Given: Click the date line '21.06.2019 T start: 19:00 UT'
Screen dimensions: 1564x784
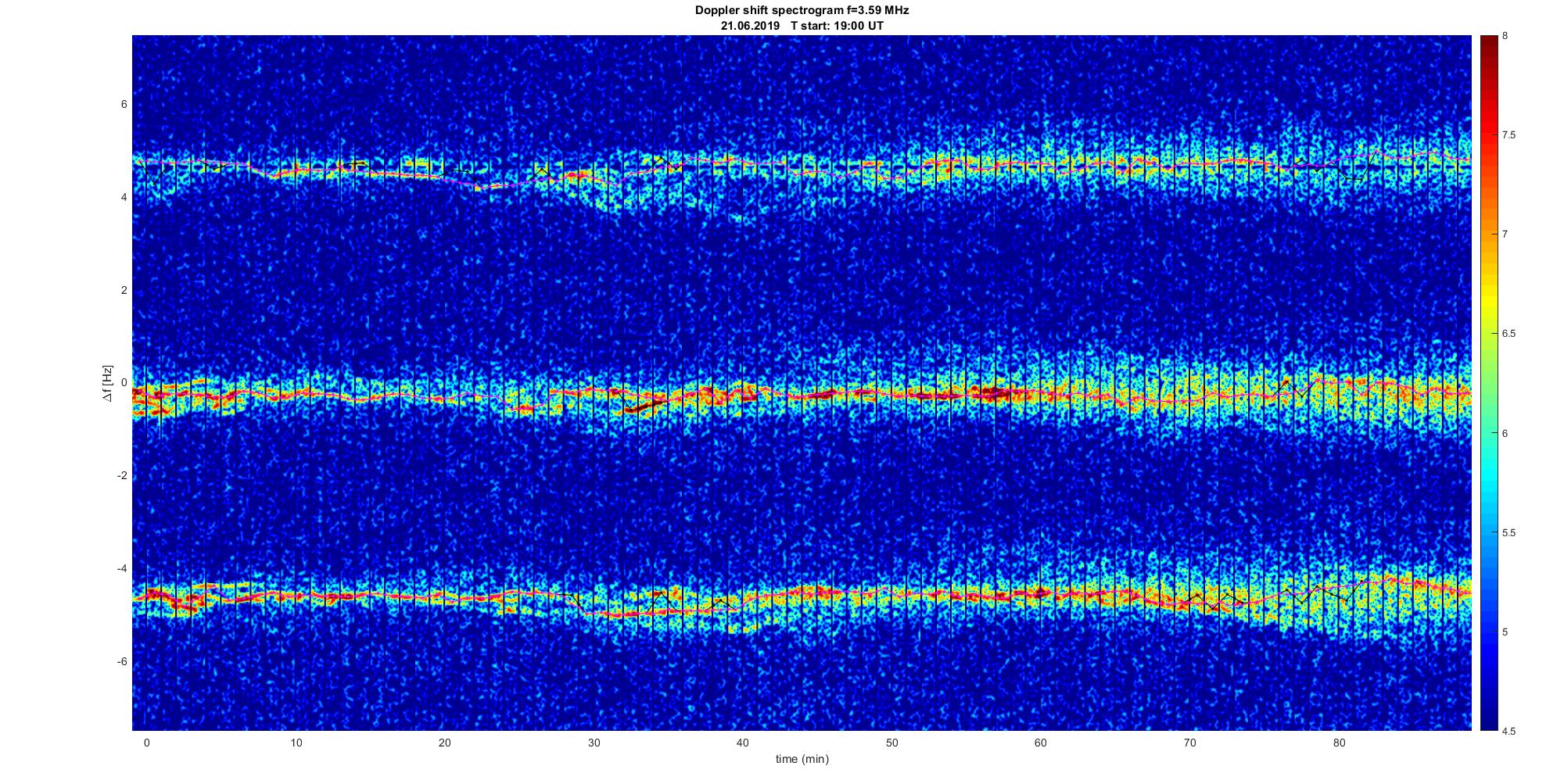Looking at the screenshot, I should [802, 26].
